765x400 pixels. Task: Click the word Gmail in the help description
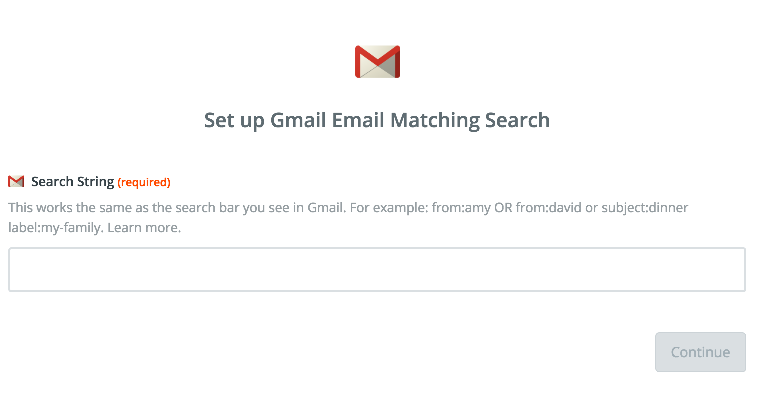pos(326,208)
